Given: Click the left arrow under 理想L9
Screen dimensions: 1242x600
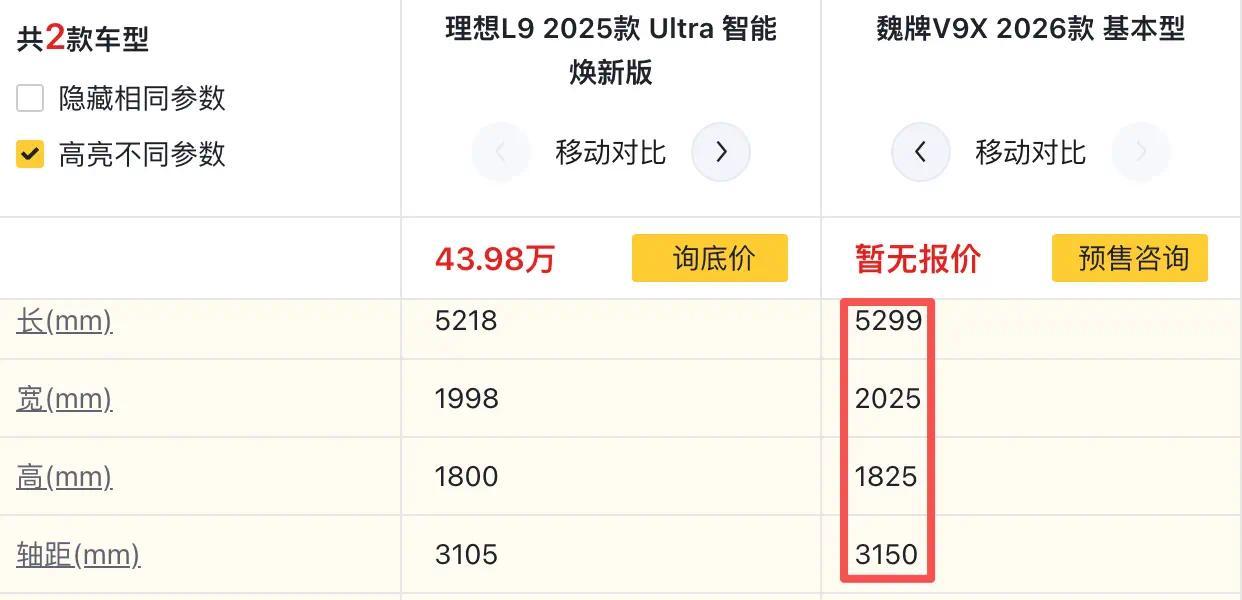Looking at the screenshot, I should tap(500, 152).
